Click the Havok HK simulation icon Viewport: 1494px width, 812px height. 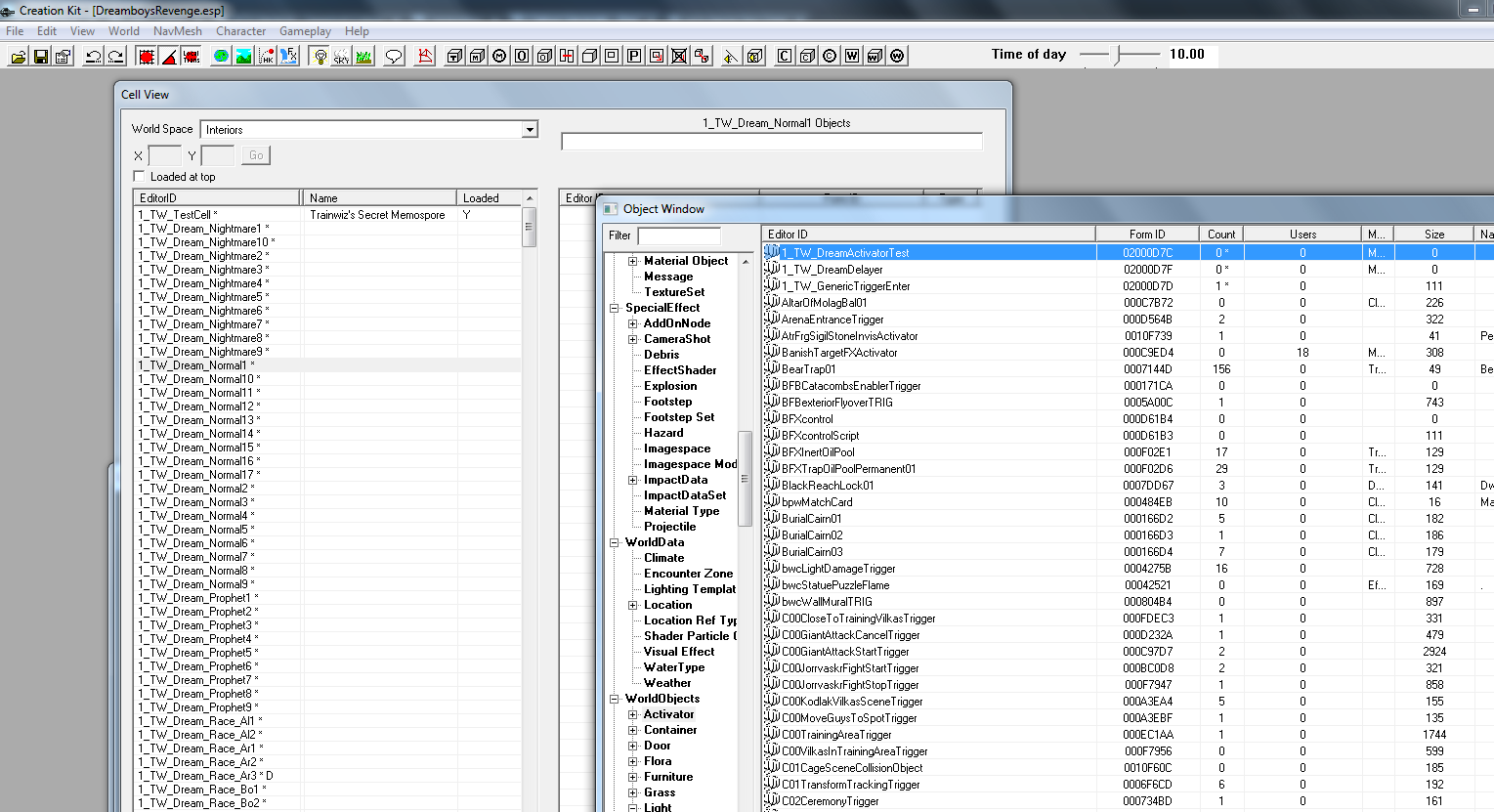pyautogui.click(x=266, y=57)
